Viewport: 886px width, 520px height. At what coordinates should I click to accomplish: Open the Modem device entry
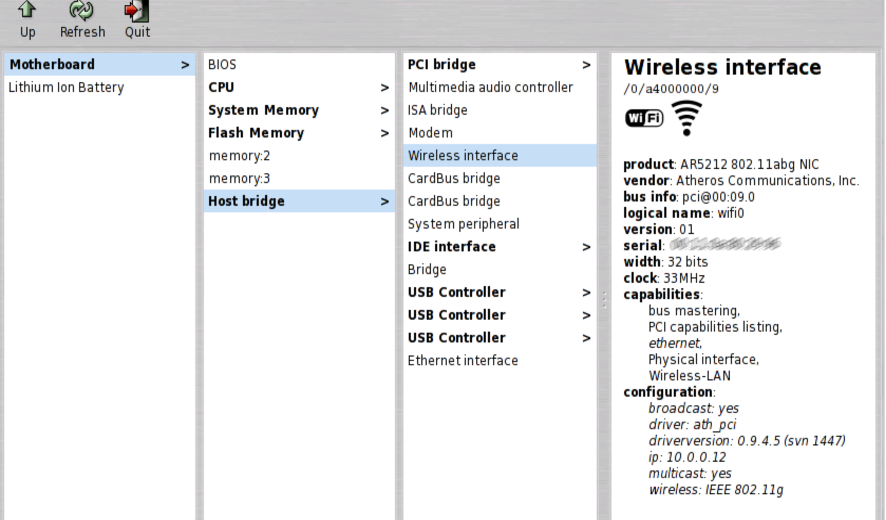pyautogui.click(x=430, y=133)
